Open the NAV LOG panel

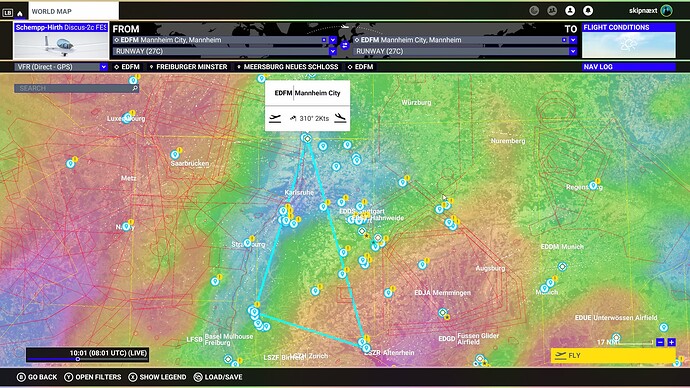[x=628, y=67]
